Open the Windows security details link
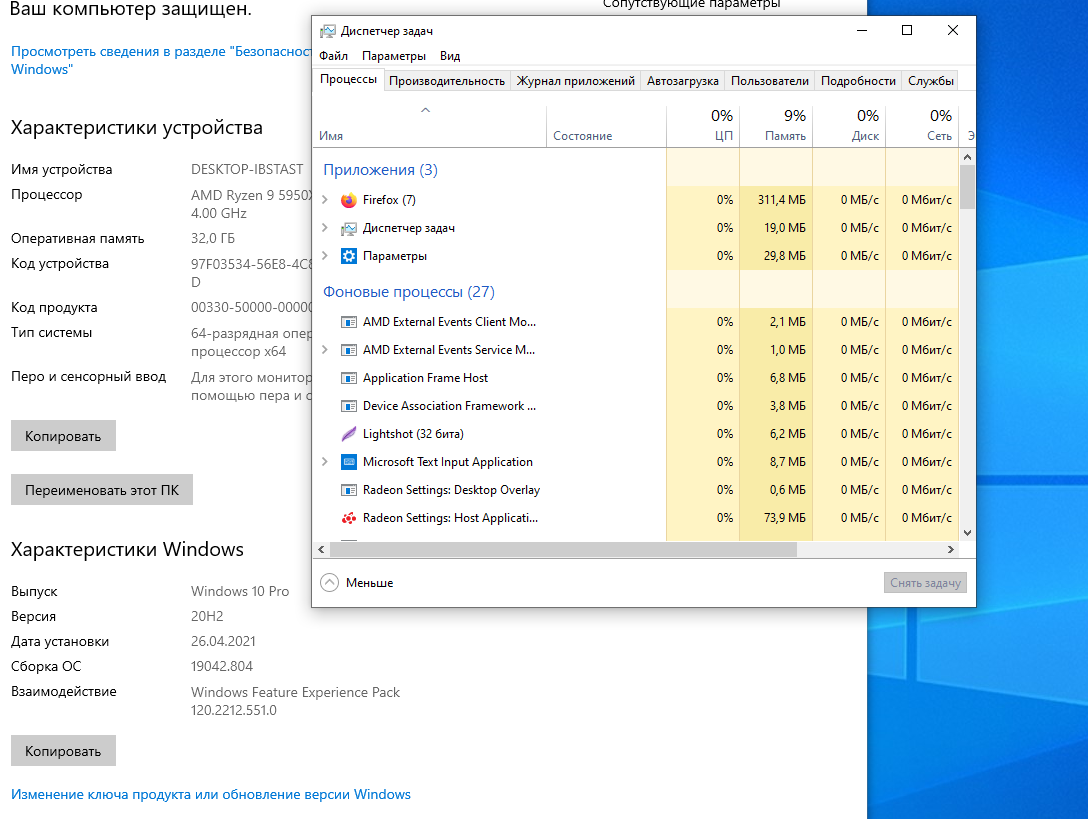This screenshot has width=1088, height=819. coord(161,60)
